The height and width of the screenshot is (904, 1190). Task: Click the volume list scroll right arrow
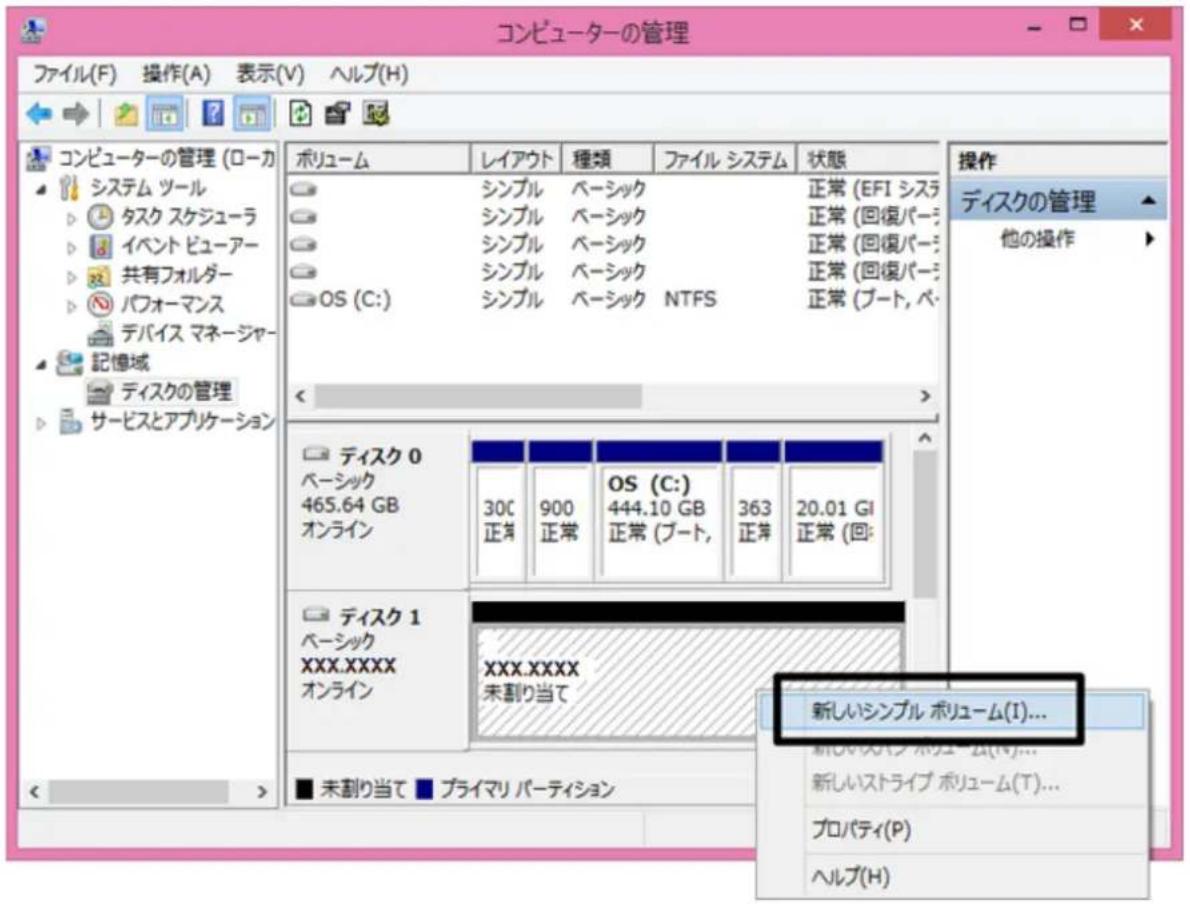coord(925,396)
